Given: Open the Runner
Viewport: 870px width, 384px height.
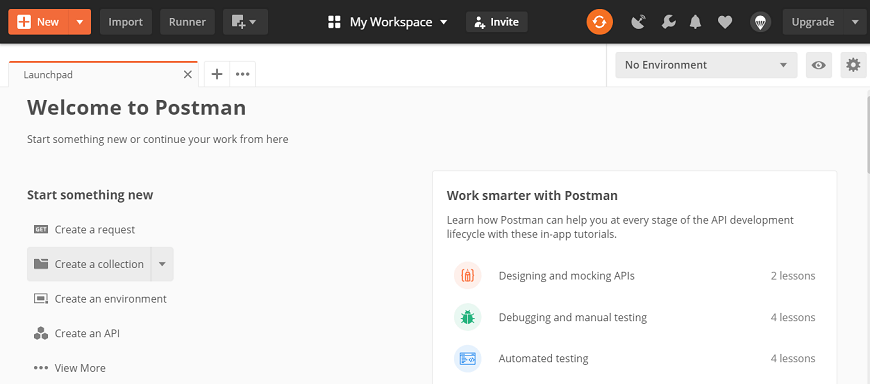Looking at the screenshot, I should pyautogui.click(x=188, y=22).
